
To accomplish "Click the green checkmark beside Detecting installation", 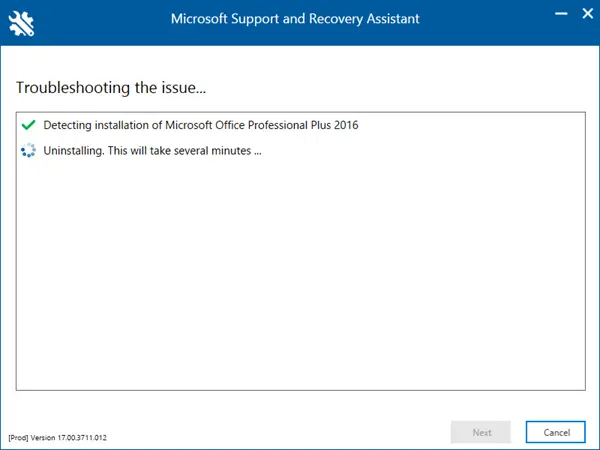I will [x=28, y=125].
